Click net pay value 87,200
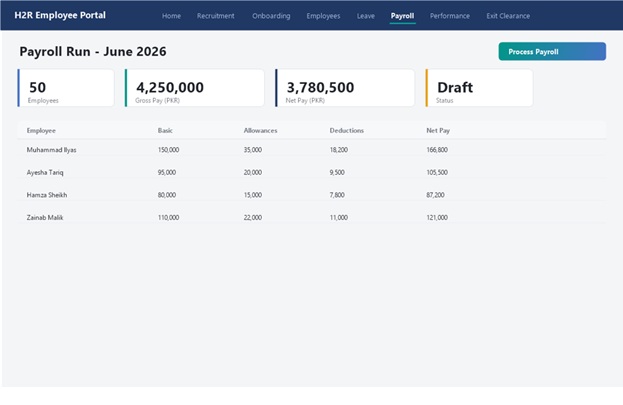 pyautogui.click(x=435, y=195)
